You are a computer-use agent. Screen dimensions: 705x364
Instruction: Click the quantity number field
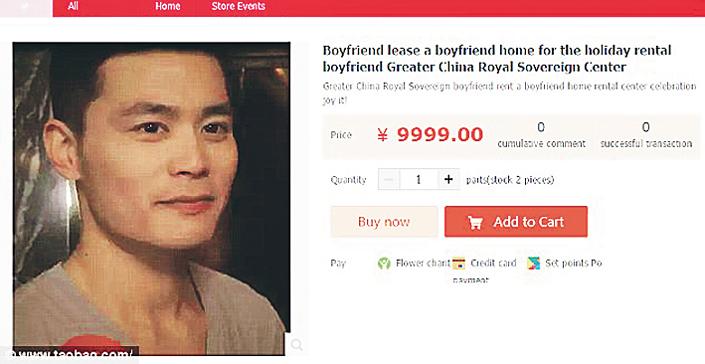(419, 180)
